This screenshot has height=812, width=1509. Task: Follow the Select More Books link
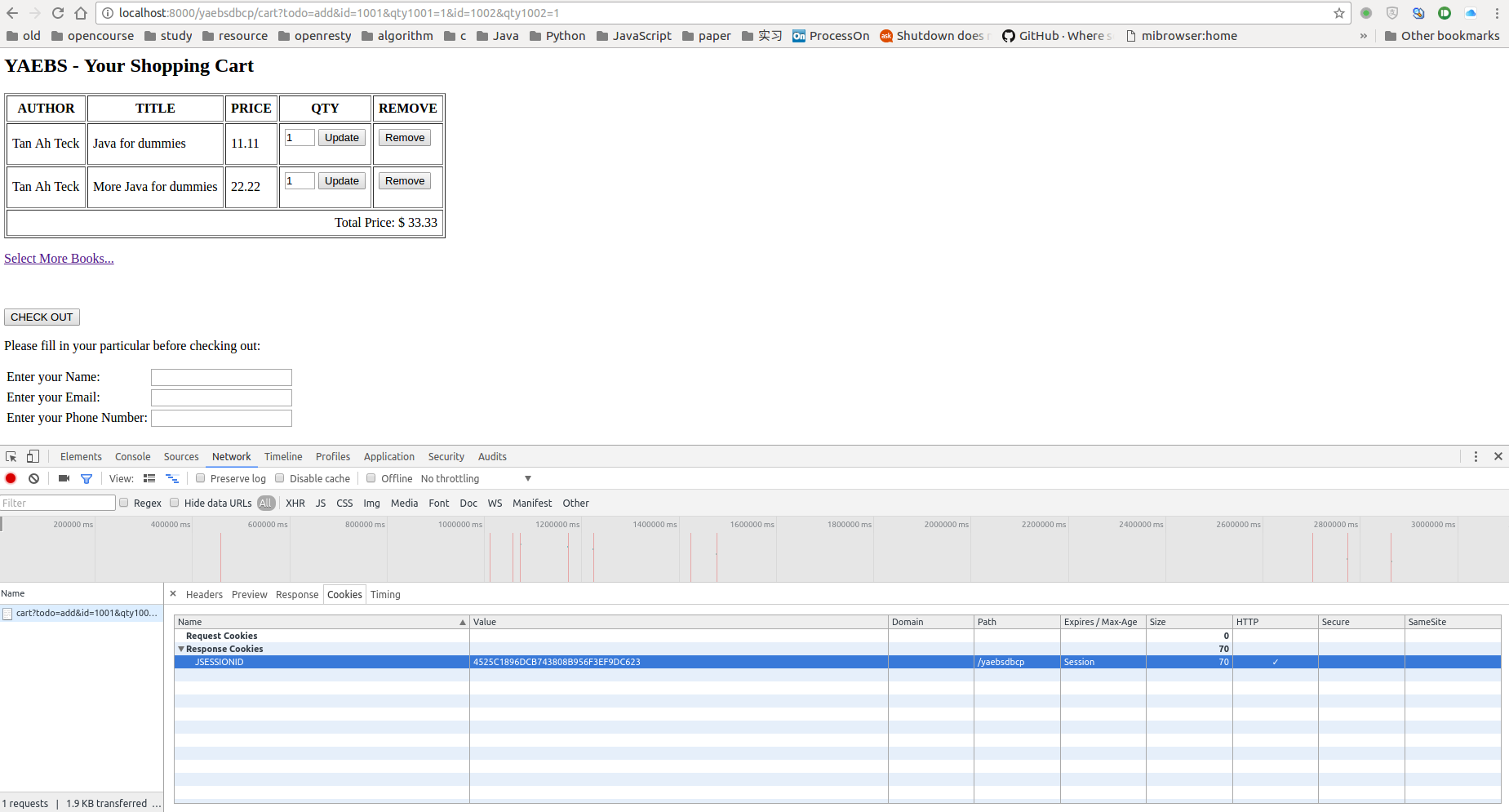[x=59, y=259]
